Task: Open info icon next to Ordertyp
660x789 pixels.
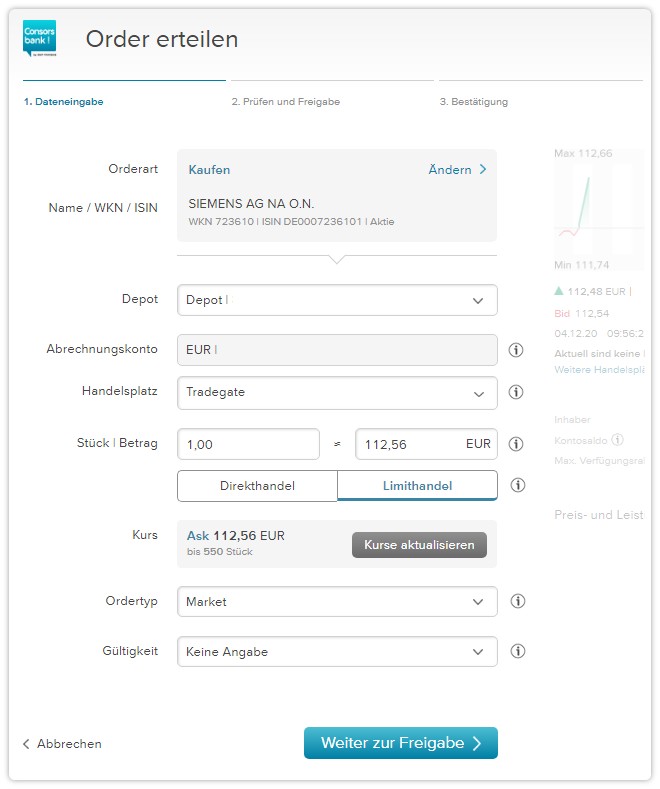Action: click(518, 601)
